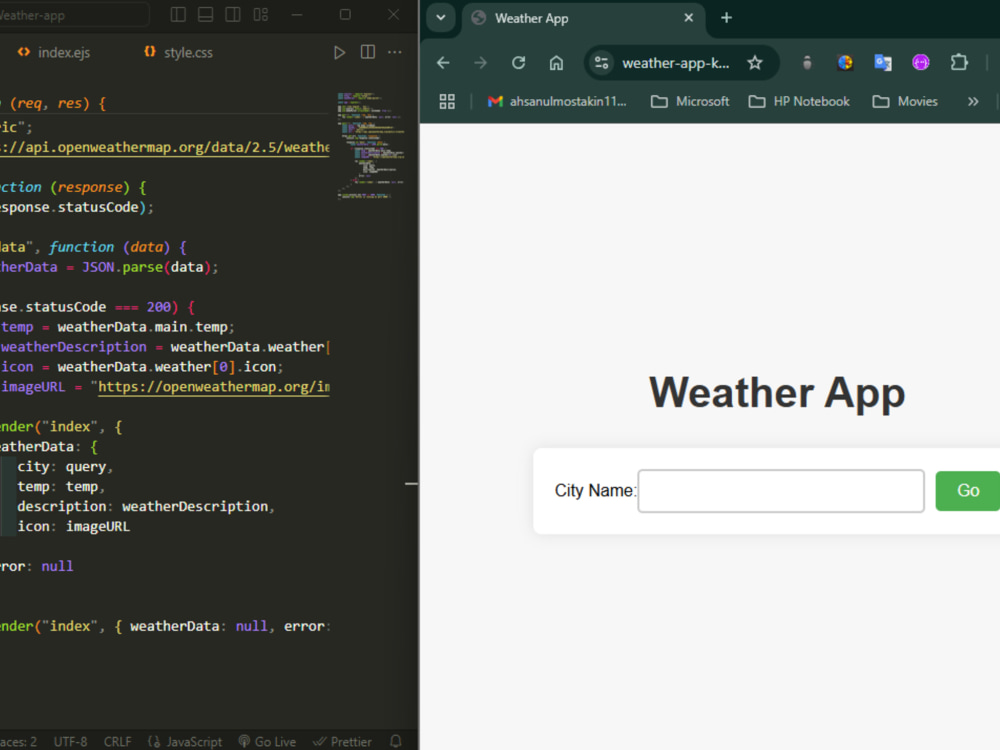Show more bookmarks with the chevron
Screen dimensions: 1000x750
click(973, 101)
